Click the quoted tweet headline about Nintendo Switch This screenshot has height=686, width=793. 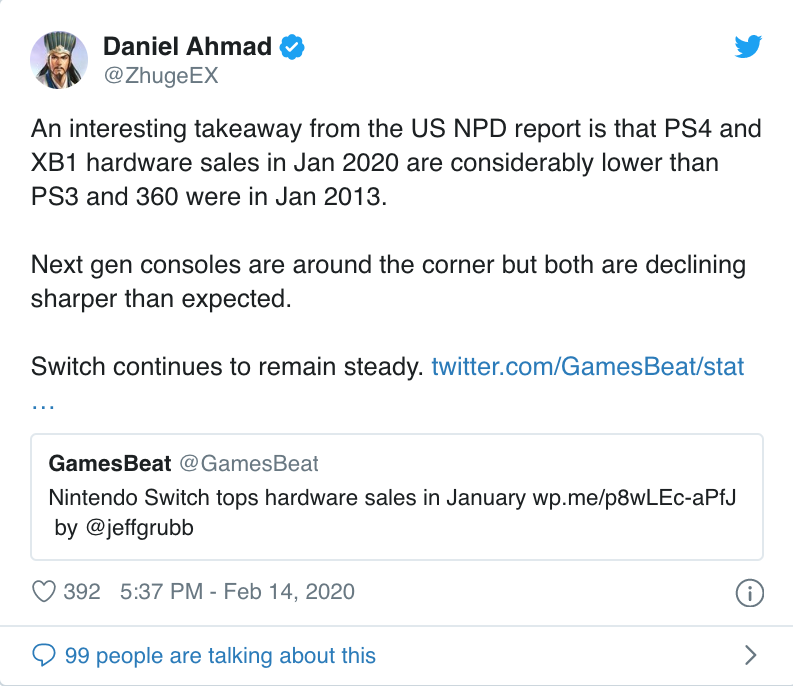pos(286,498)
